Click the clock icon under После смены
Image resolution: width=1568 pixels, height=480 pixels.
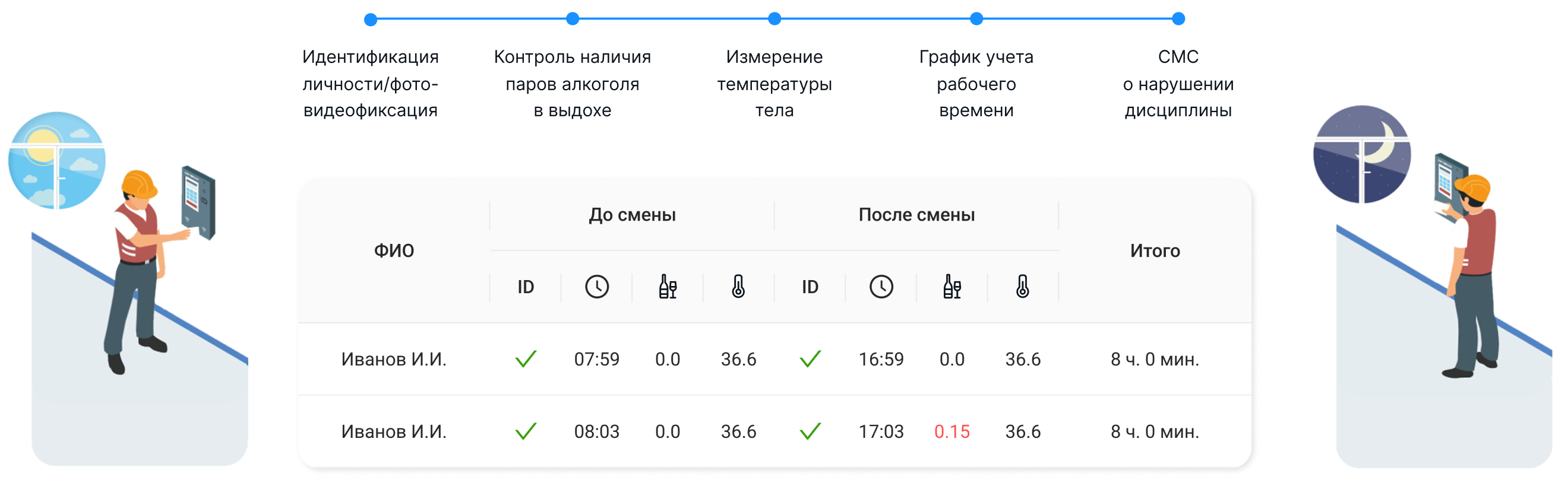click(881, 287)
